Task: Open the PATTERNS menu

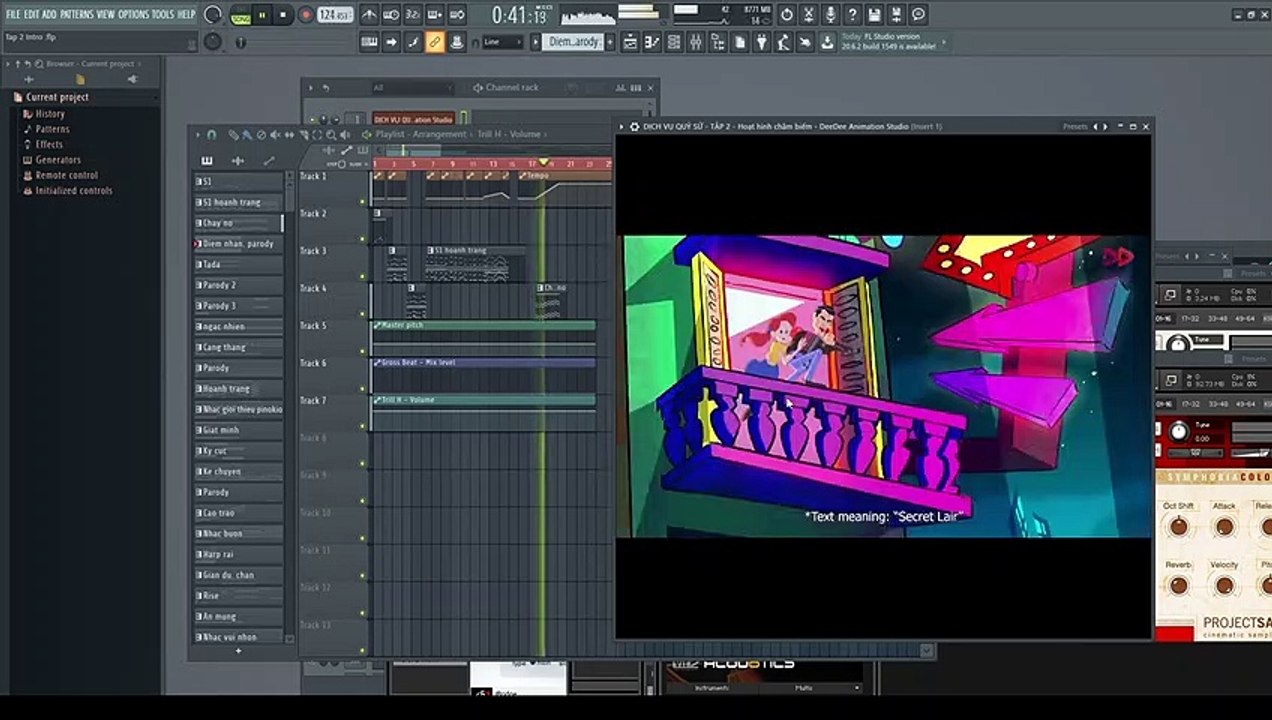Action: (77, 14)
